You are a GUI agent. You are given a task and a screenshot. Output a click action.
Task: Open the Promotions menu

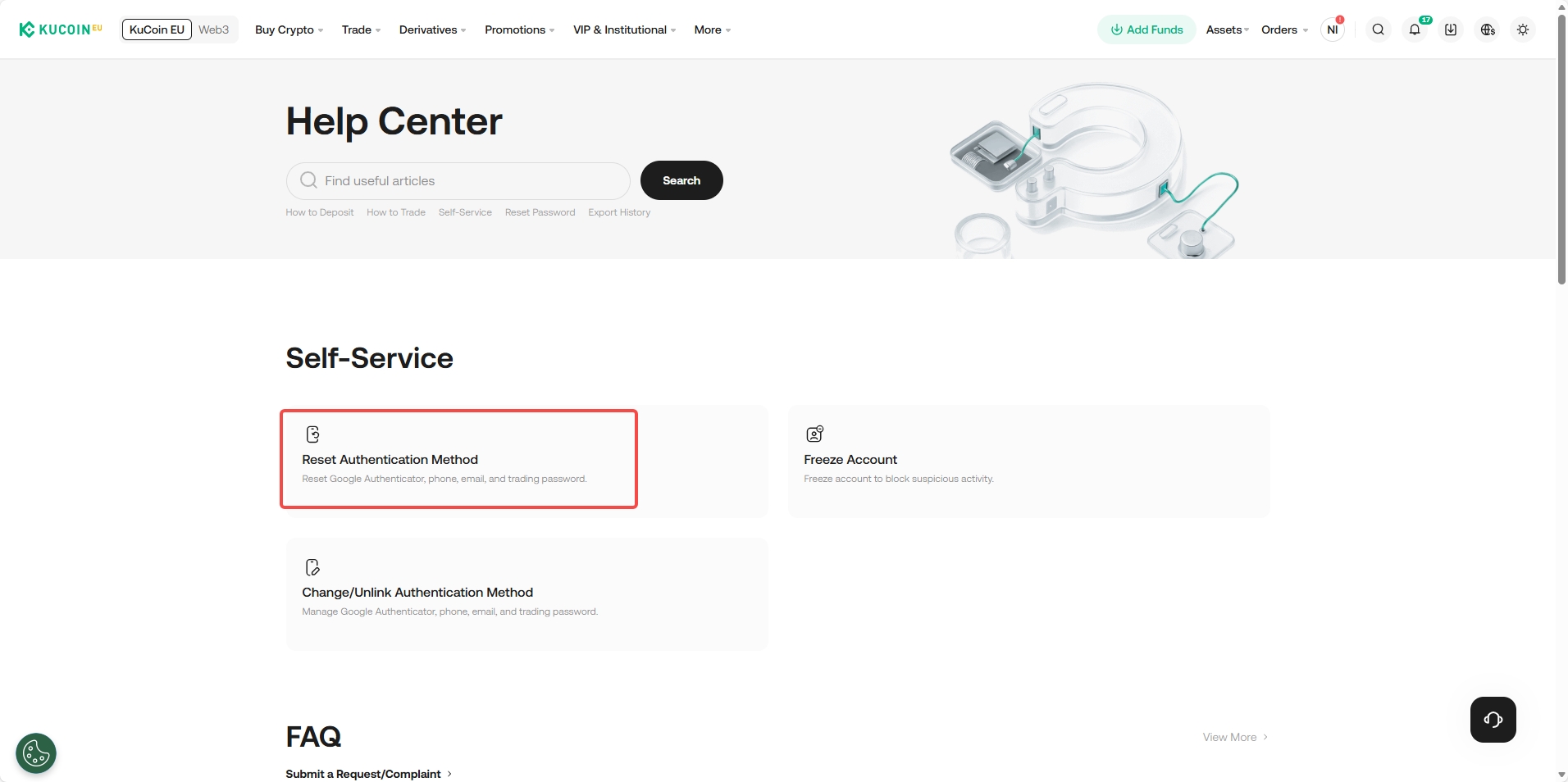(x=519, y=30)
